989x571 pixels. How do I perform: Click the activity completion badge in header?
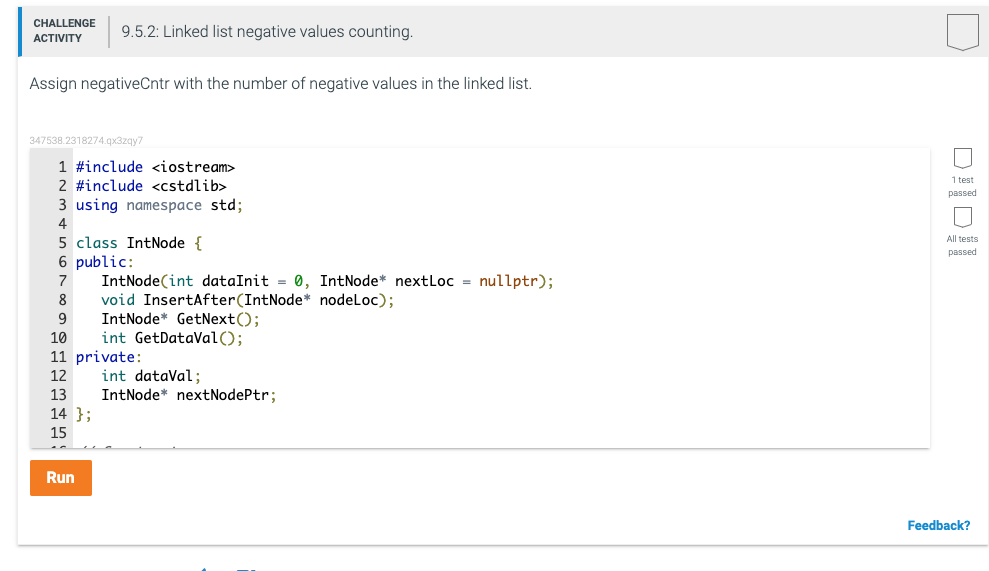(x=962, y=32)
